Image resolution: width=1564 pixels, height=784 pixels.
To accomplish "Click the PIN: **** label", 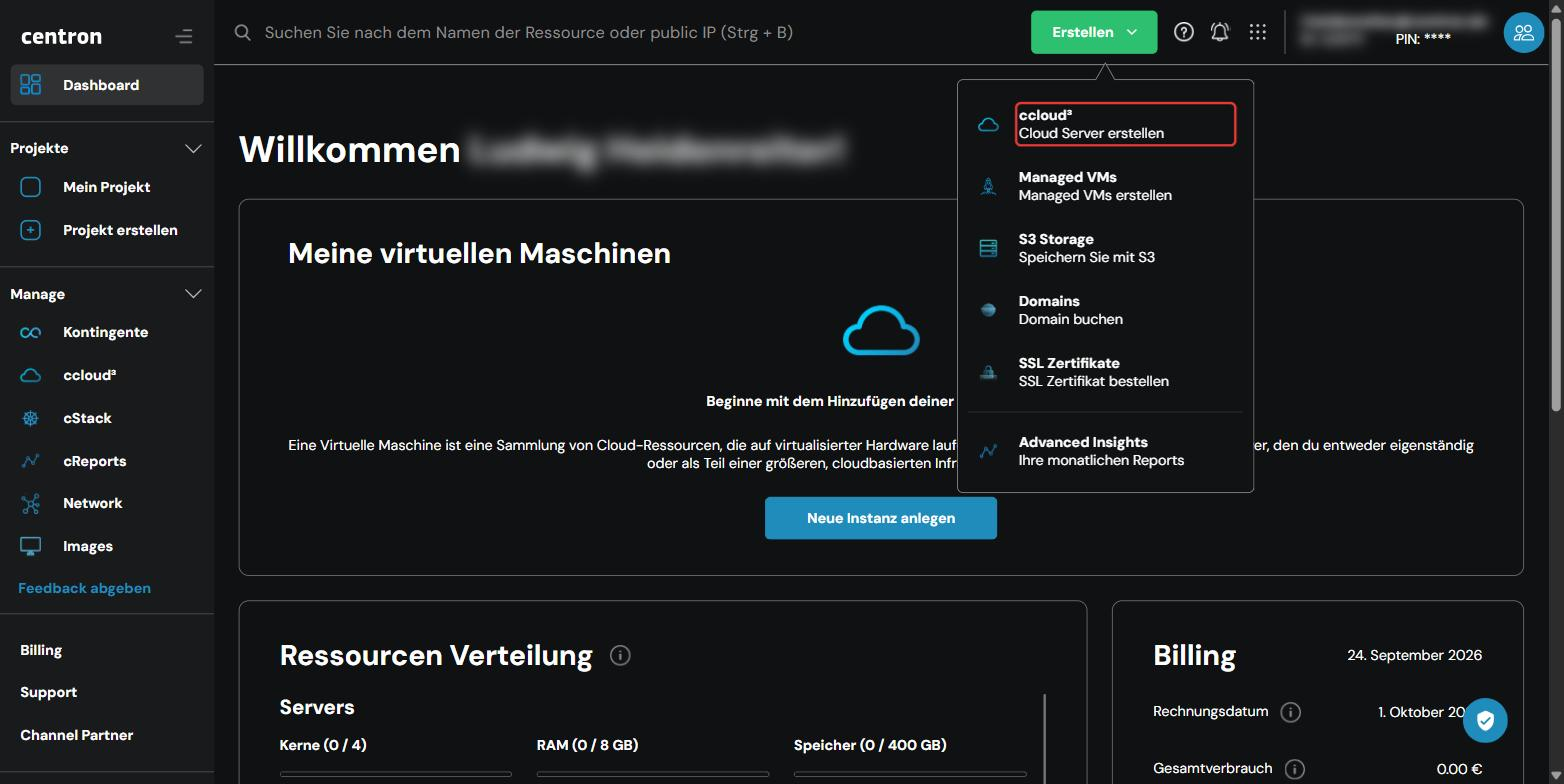I will point(1423,39).
